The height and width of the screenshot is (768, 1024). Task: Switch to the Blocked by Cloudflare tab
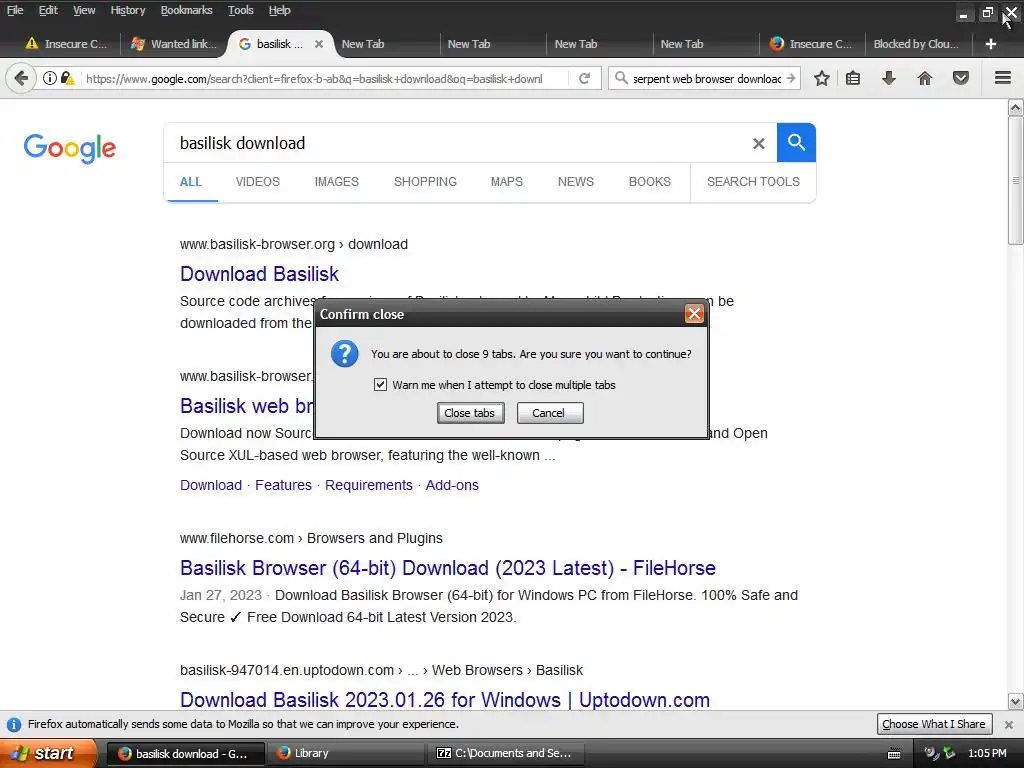916,44
